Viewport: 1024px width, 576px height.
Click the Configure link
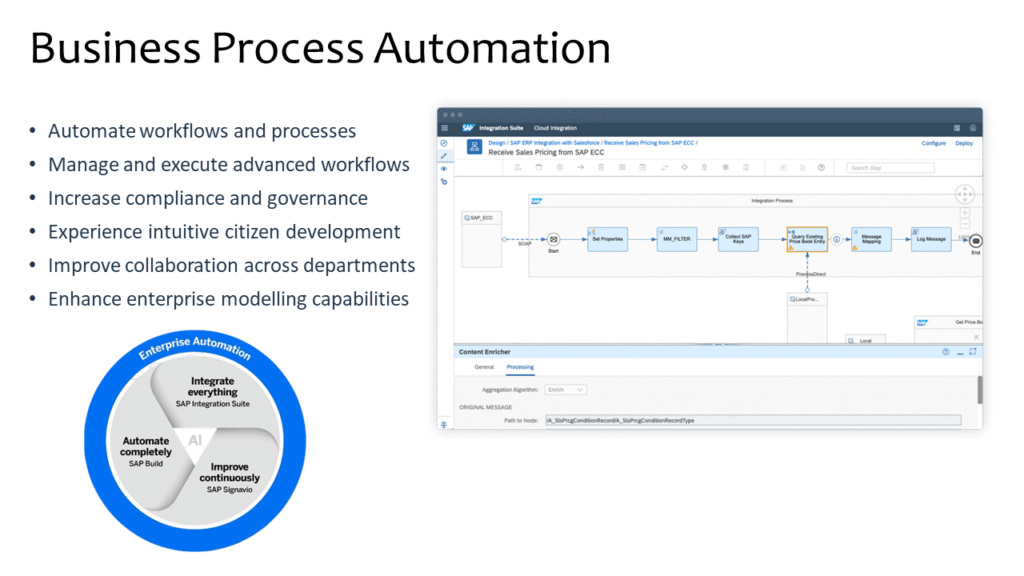tap(934, 143)
